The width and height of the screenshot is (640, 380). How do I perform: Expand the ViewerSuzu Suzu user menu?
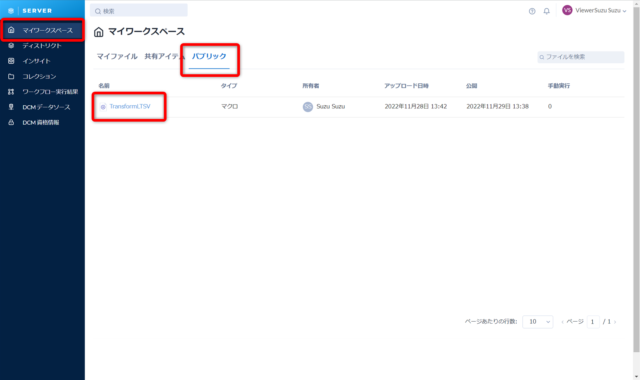(x=600, y=11)
